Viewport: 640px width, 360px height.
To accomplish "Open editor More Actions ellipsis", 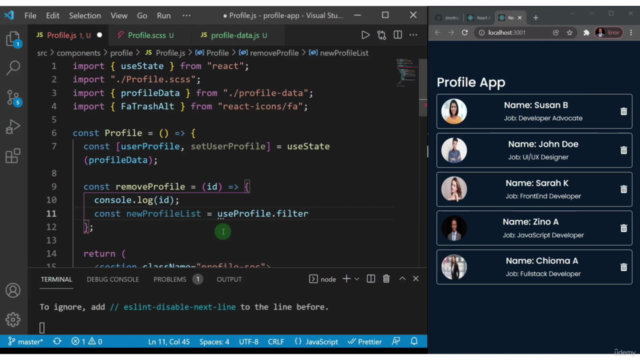I will coord(413,35).
